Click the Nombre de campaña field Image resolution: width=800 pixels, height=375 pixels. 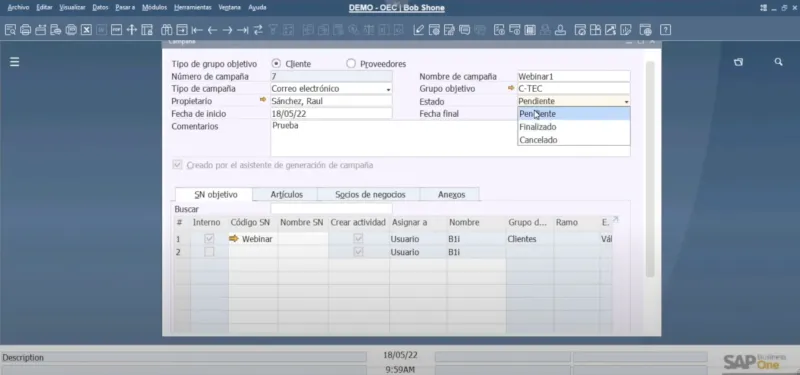(x=573, y=77)
